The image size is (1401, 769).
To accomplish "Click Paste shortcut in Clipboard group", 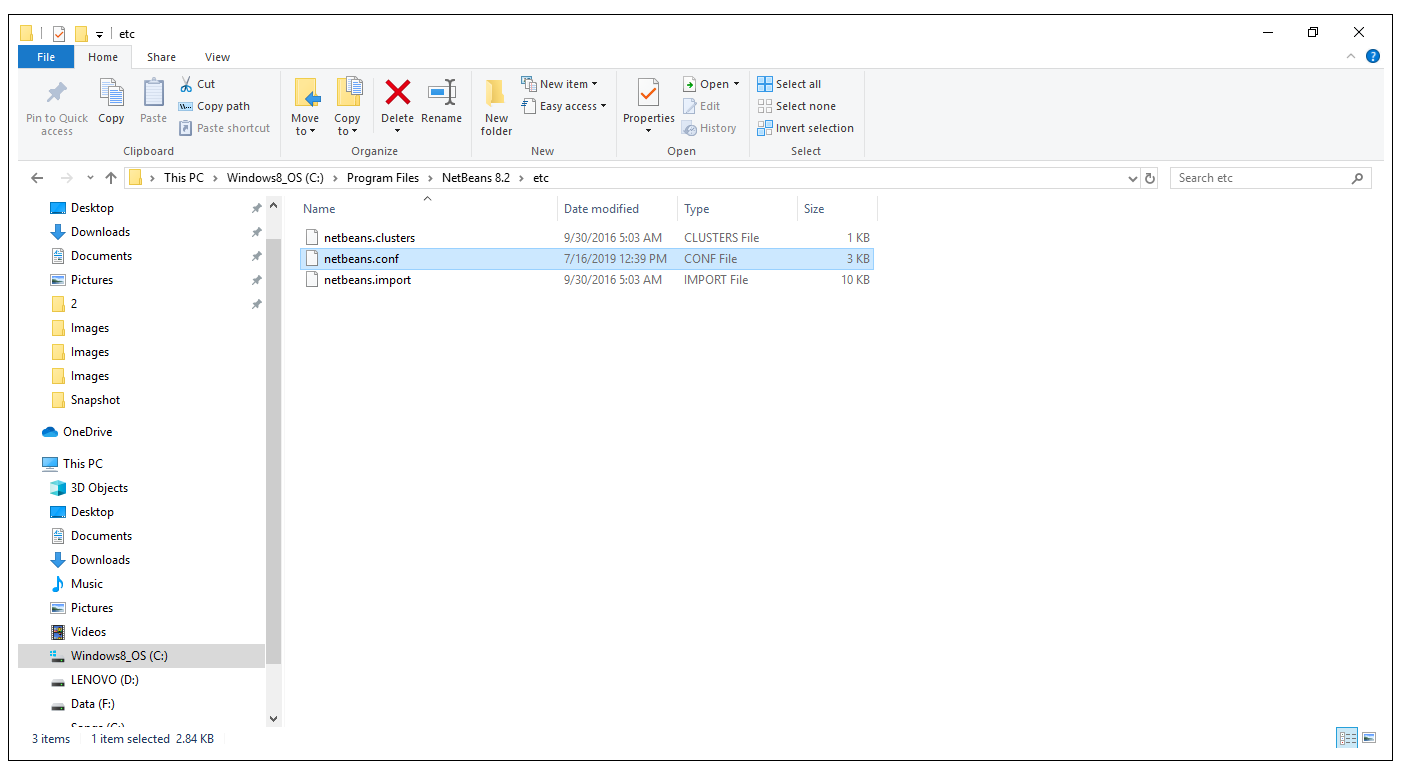I will (x=224, y=128).
